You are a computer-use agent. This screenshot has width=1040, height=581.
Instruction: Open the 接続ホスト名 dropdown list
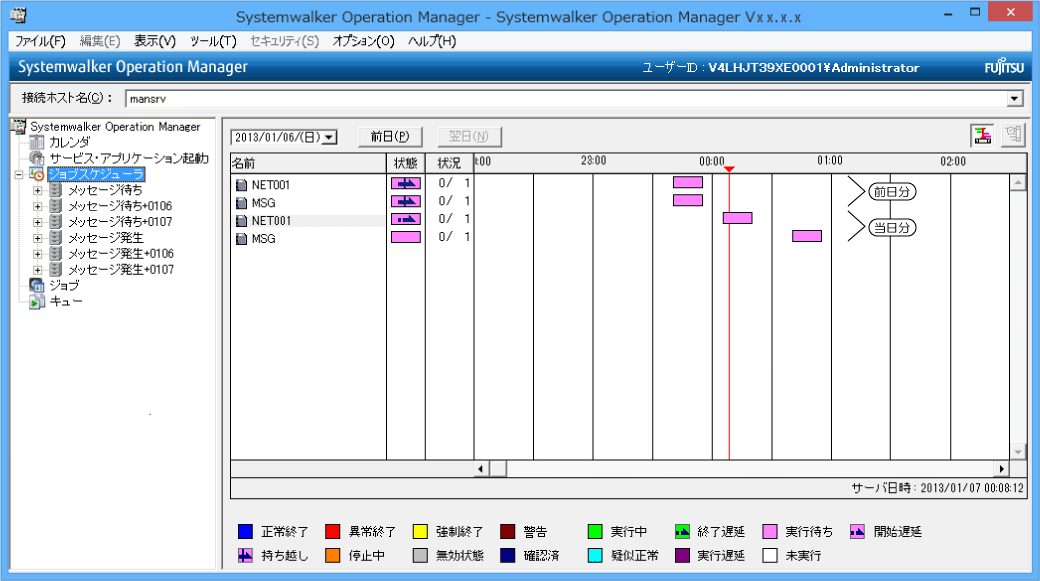1015,98
